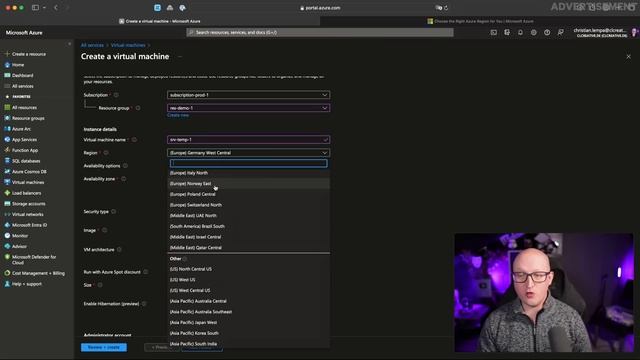Open All services breadcrumb link
Screen dimensions: 640x360
coord(92,45)
